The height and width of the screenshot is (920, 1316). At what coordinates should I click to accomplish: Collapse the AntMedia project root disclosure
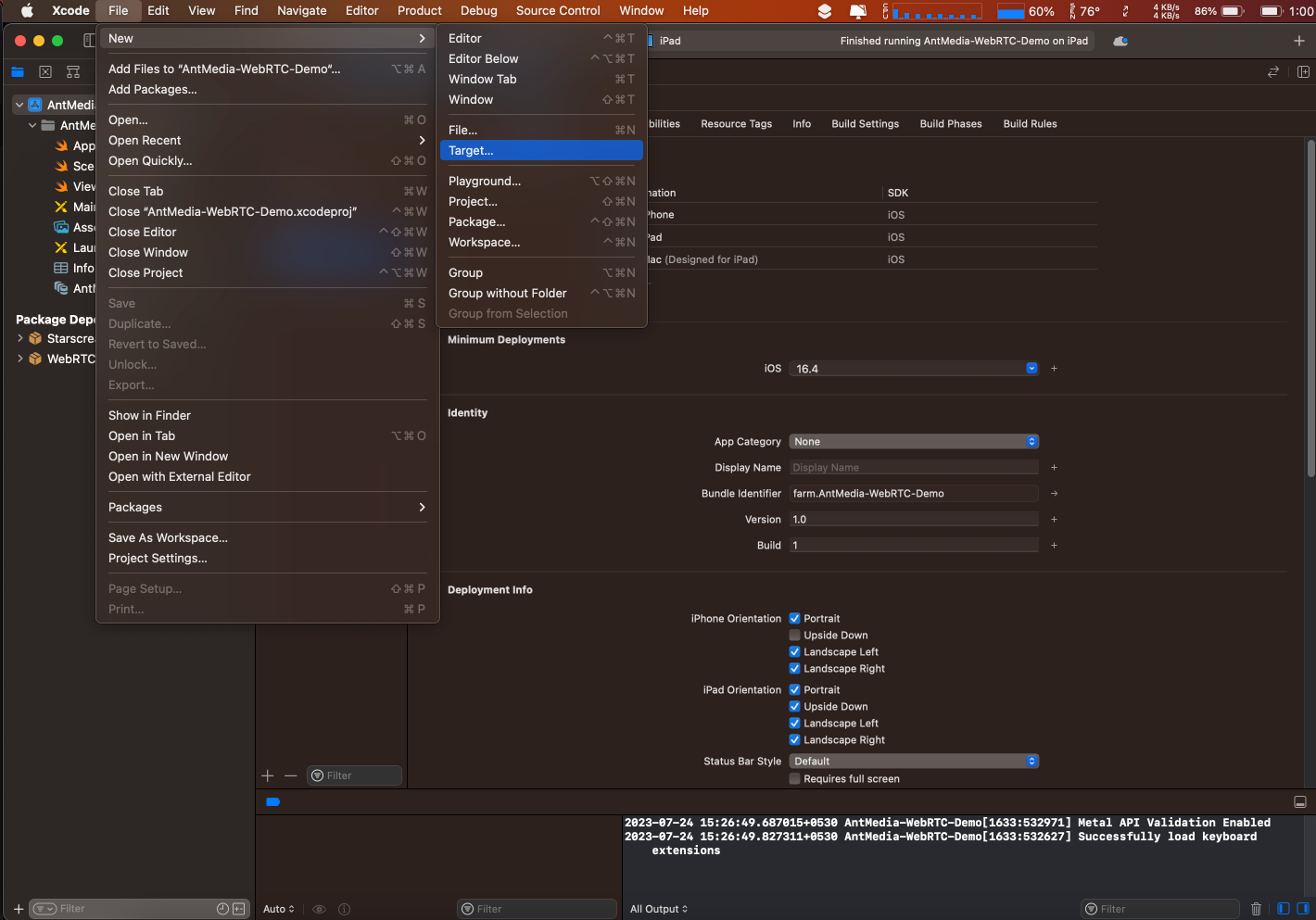coord(19,105)
